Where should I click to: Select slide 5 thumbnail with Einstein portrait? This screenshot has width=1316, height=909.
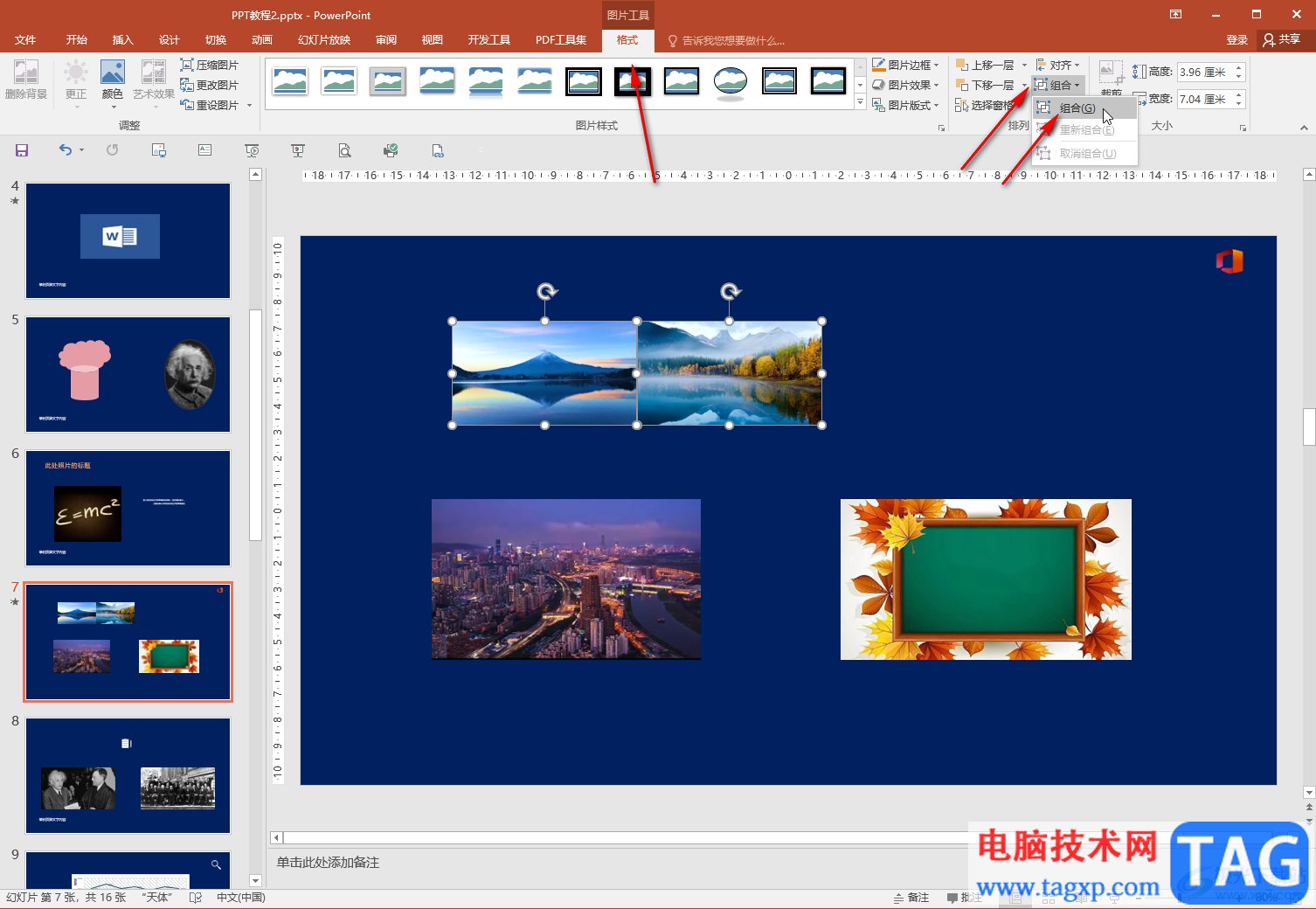tap(128, 374)
